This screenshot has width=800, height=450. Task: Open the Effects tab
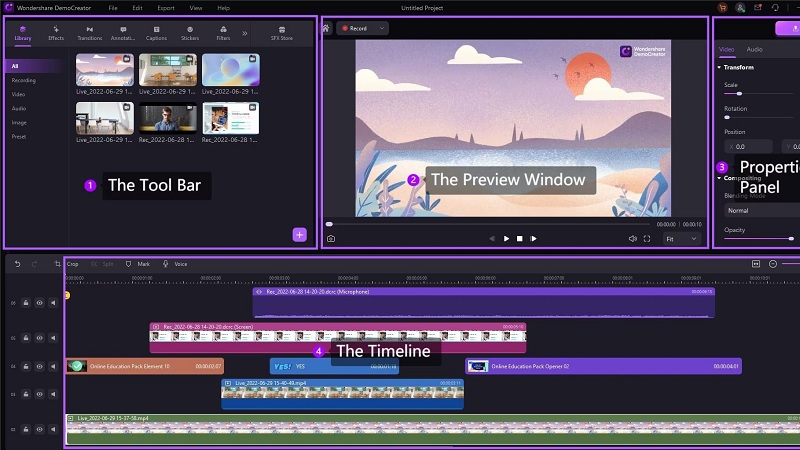pyautogui.click(x=56, y=34)
